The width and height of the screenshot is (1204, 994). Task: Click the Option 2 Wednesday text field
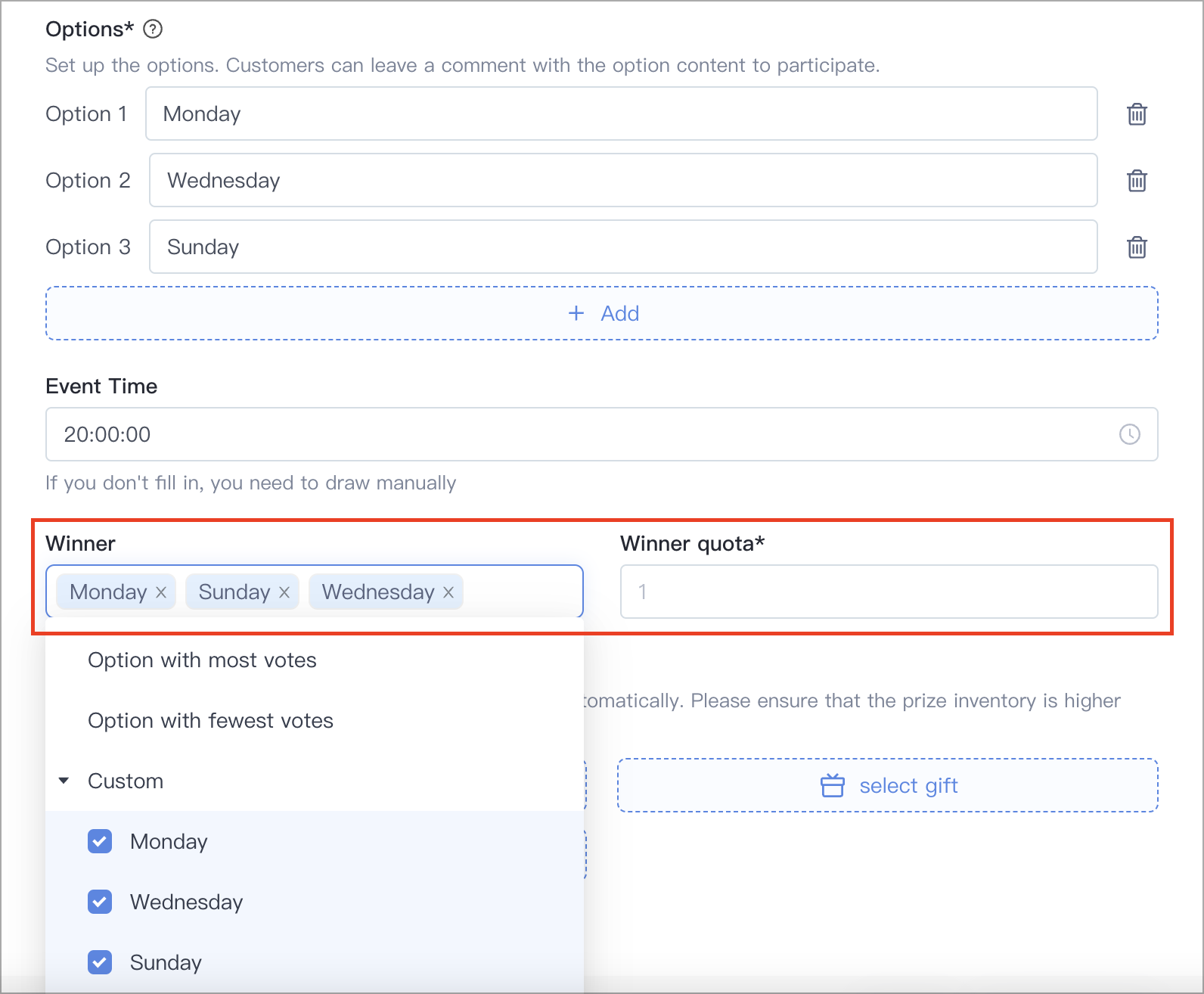[623, 180]
